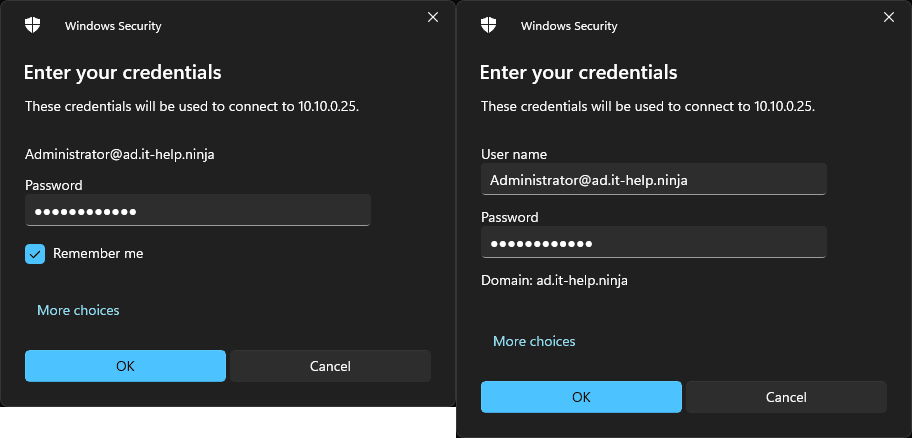The width and height of the screenshot is (912, 438).
Task: Close the right Windows Security dialog
Action: pos(889,17)
